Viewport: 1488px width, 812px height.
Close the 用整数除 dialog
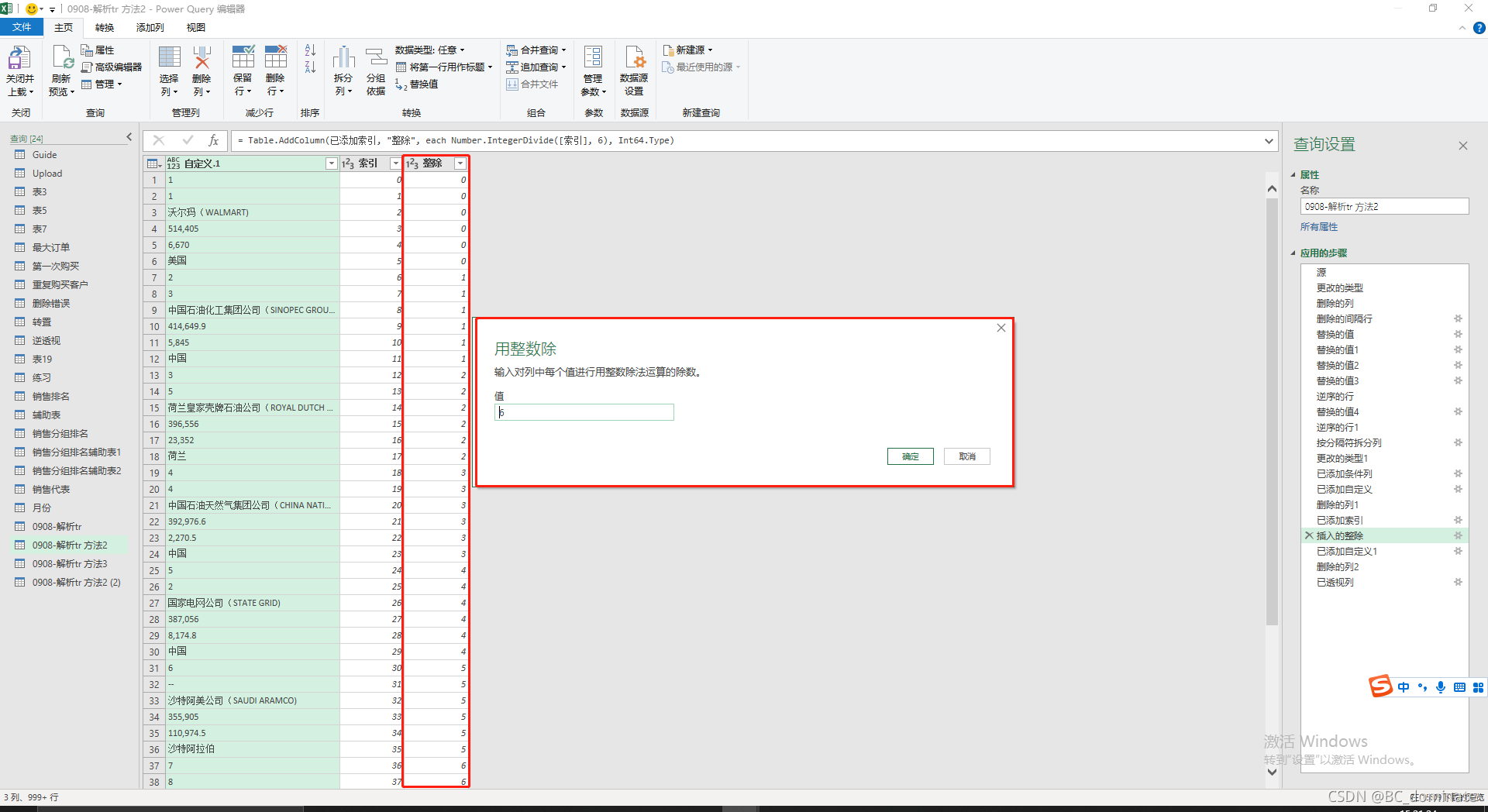click(1001, 328)
